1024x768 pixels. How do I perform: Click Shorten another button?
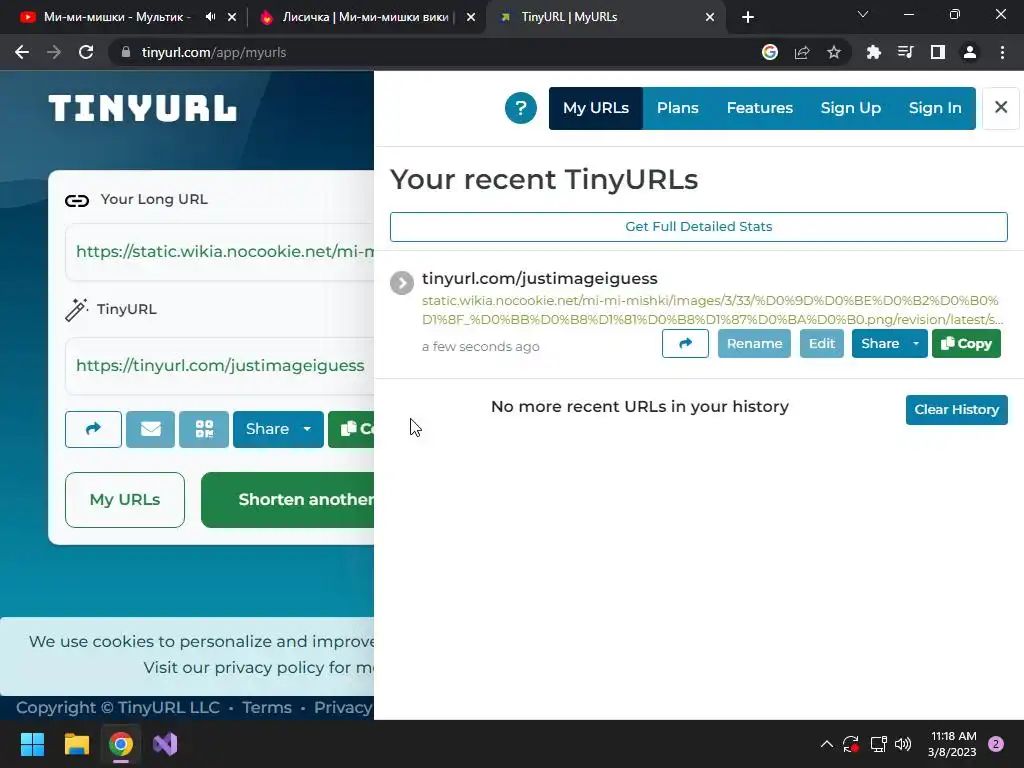pos(287,500)
